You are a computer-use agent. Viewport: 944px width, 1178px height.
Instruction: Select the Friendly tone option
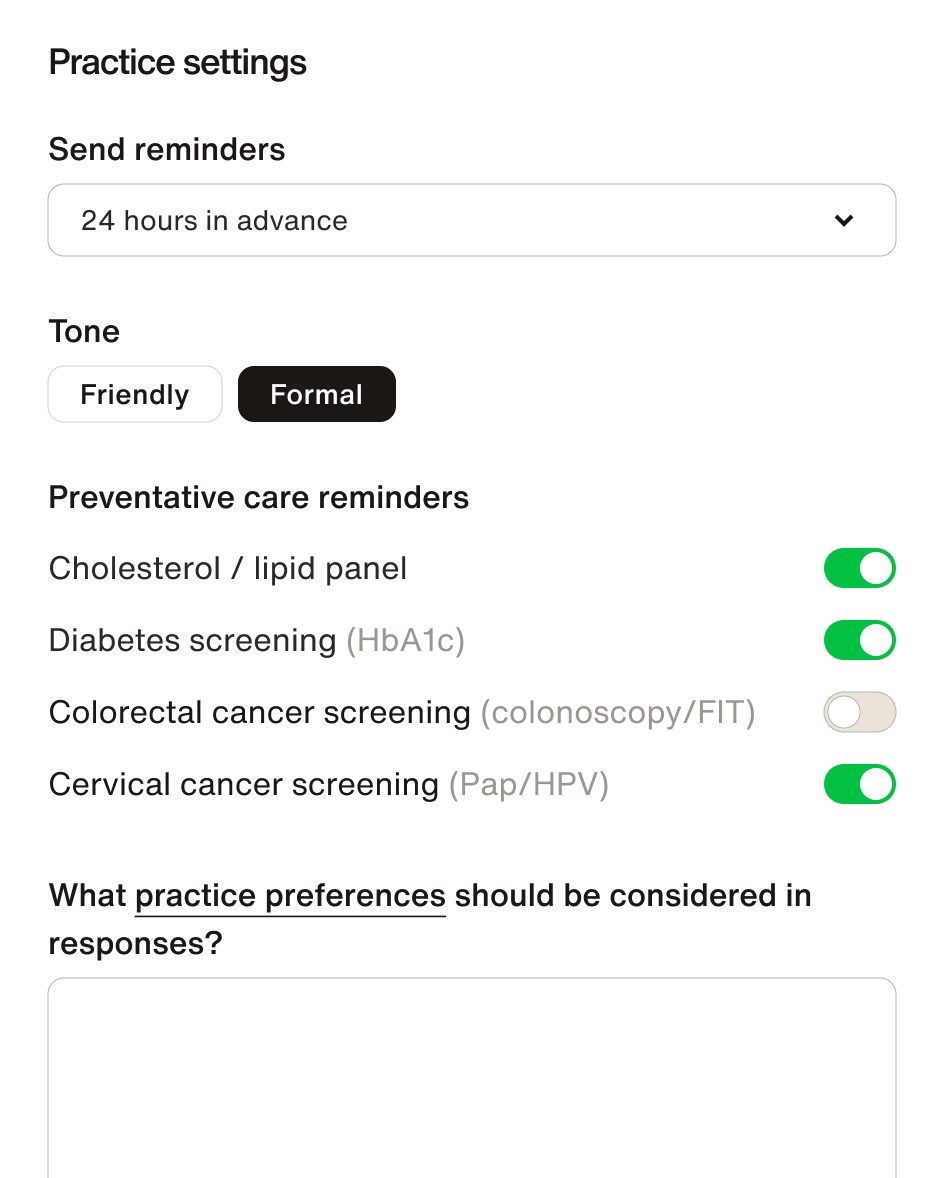point(135,394)
